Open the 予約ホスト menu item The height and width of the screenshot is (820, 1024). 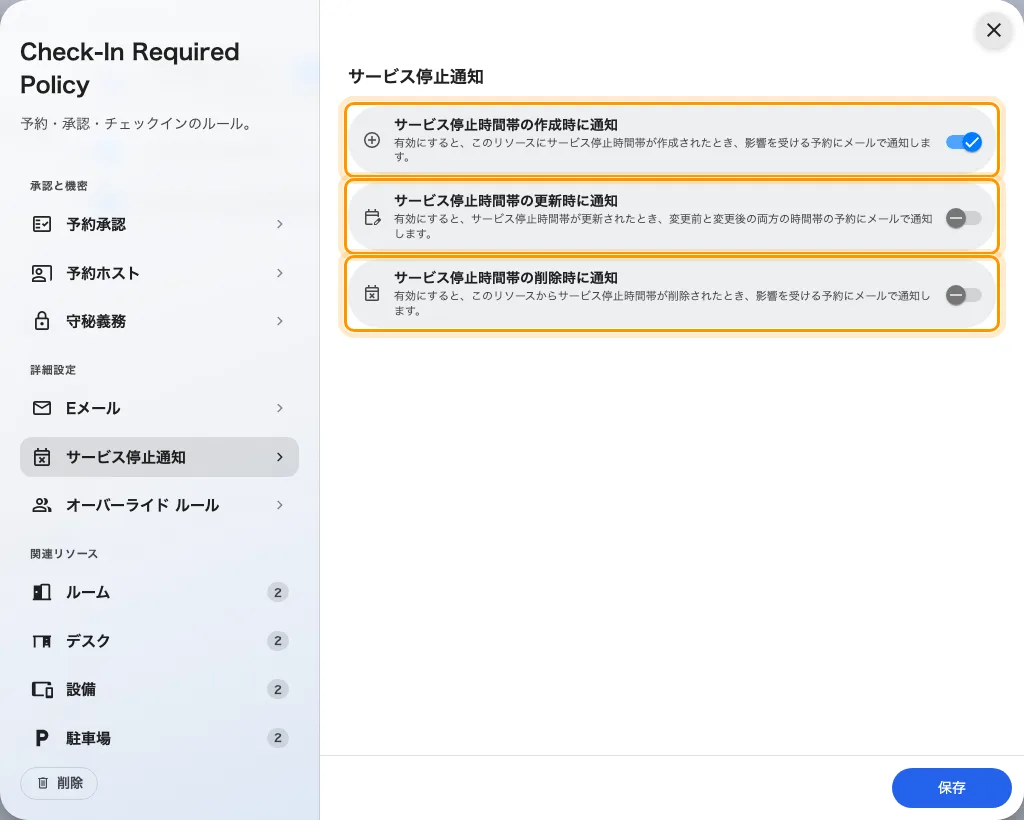pyautogui.click(x=159, y=273)
